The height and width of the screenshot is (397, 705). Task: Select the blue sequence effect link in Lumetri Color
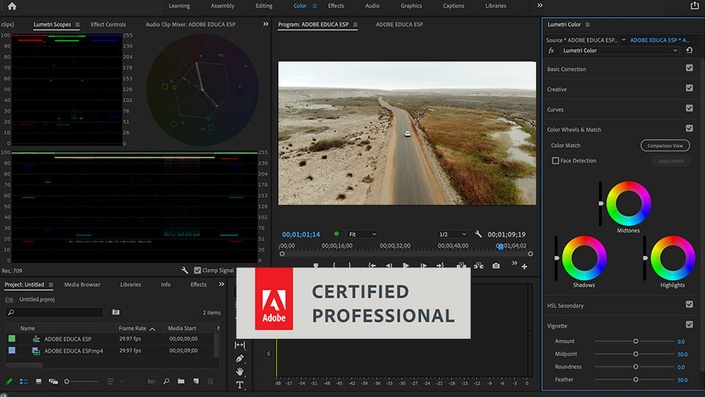(x=660, y=40)
